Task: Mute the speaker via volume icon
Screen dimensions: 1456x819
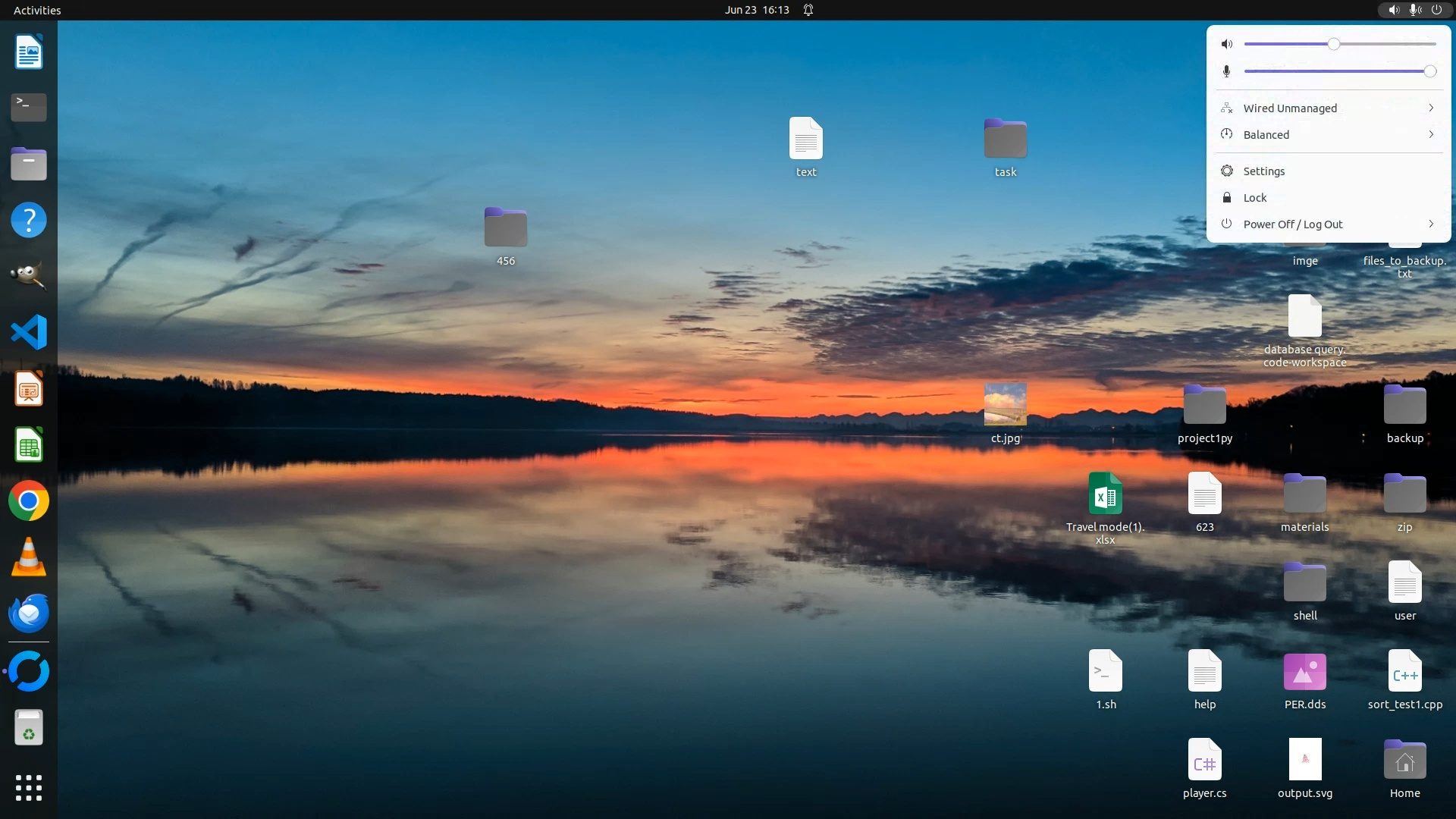Action: pos(1227,44)
